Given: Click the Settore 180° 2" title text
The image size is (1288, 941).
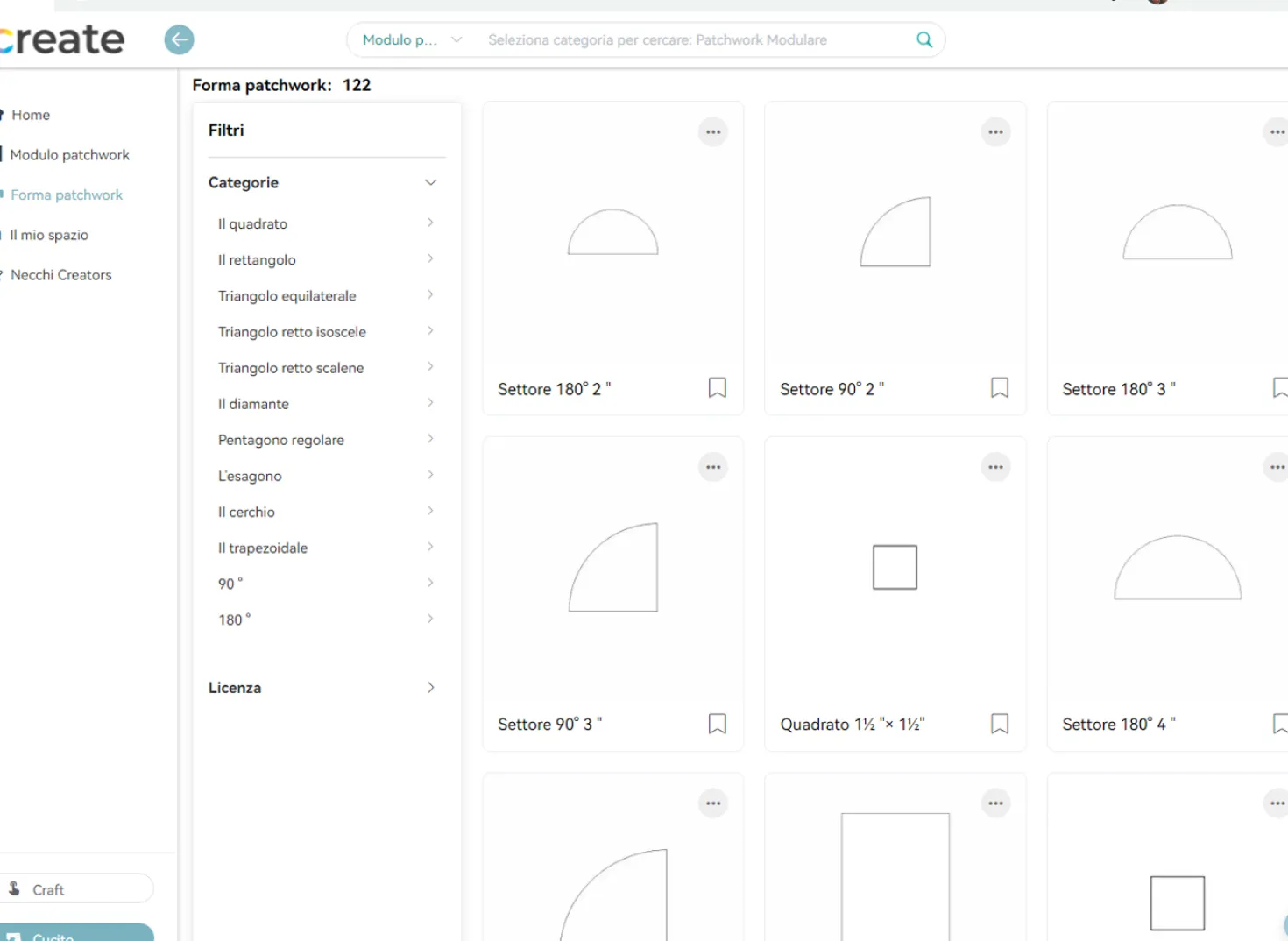Looking at the screenshot, I should click(x=554, y=389).
